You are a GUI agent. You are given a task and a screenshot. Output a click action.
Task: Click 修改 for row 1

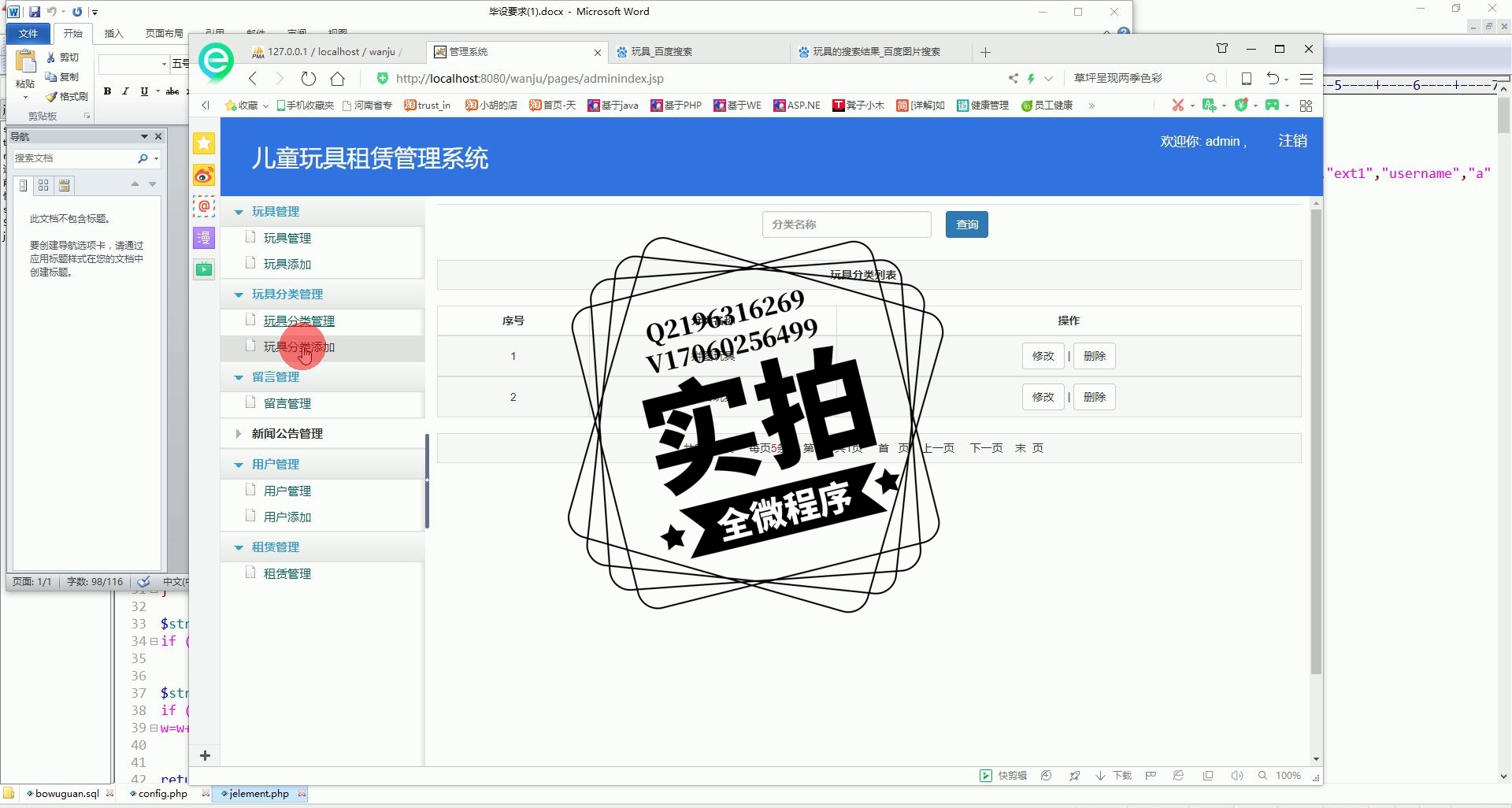(1043, 356)
